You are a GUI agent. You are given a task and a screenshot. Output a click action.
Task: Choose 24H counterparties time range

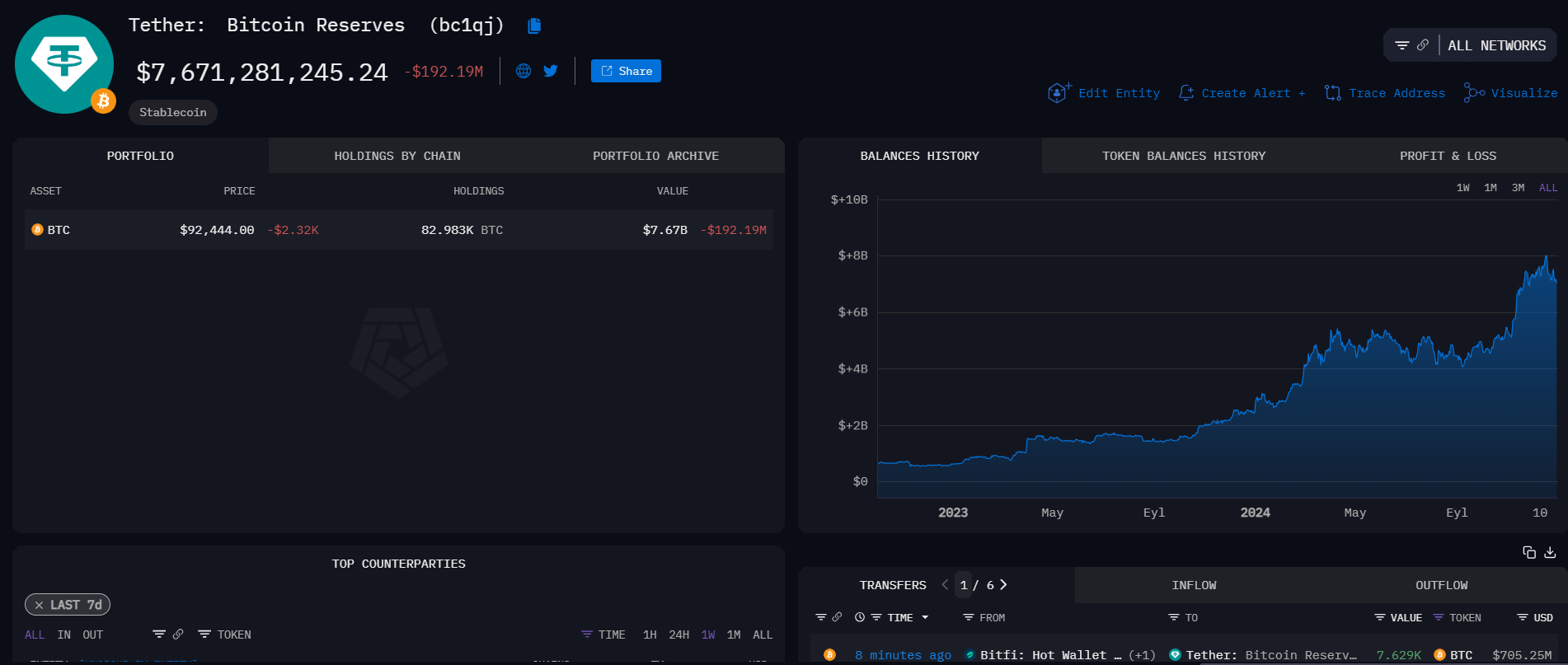pyautogui.click(x=678, y=635)
